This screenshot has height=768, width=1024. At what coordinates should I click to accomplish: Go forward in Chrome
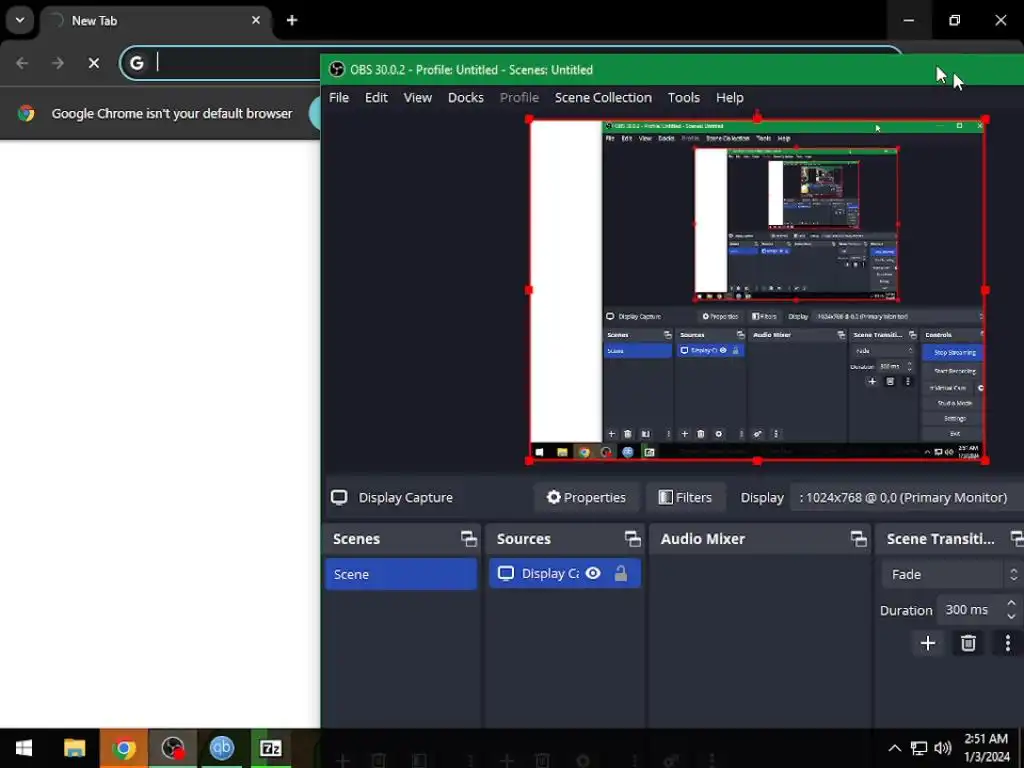pyautogui.click(x=58, y=63)
